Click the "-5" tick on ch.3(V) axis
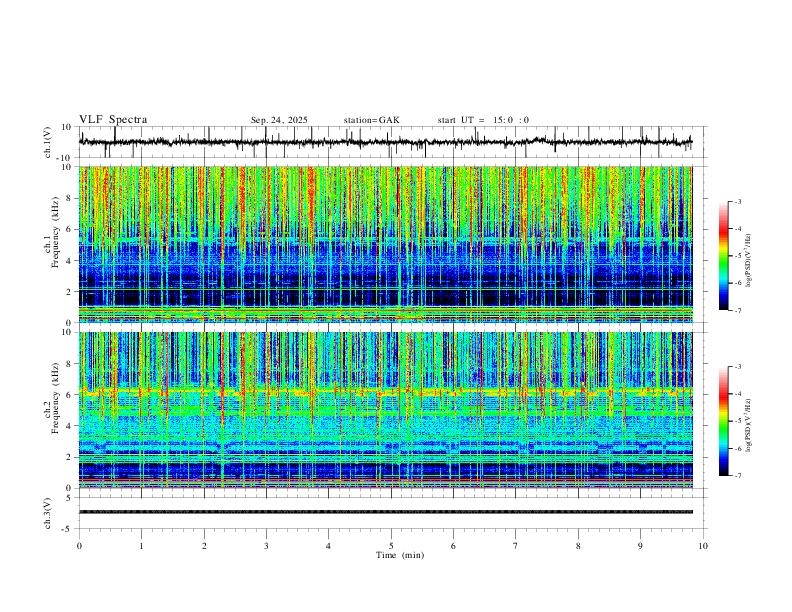Image resolution: width=792 pixels, height=612 pixels. pyautogui.click(x=68, y=529)
